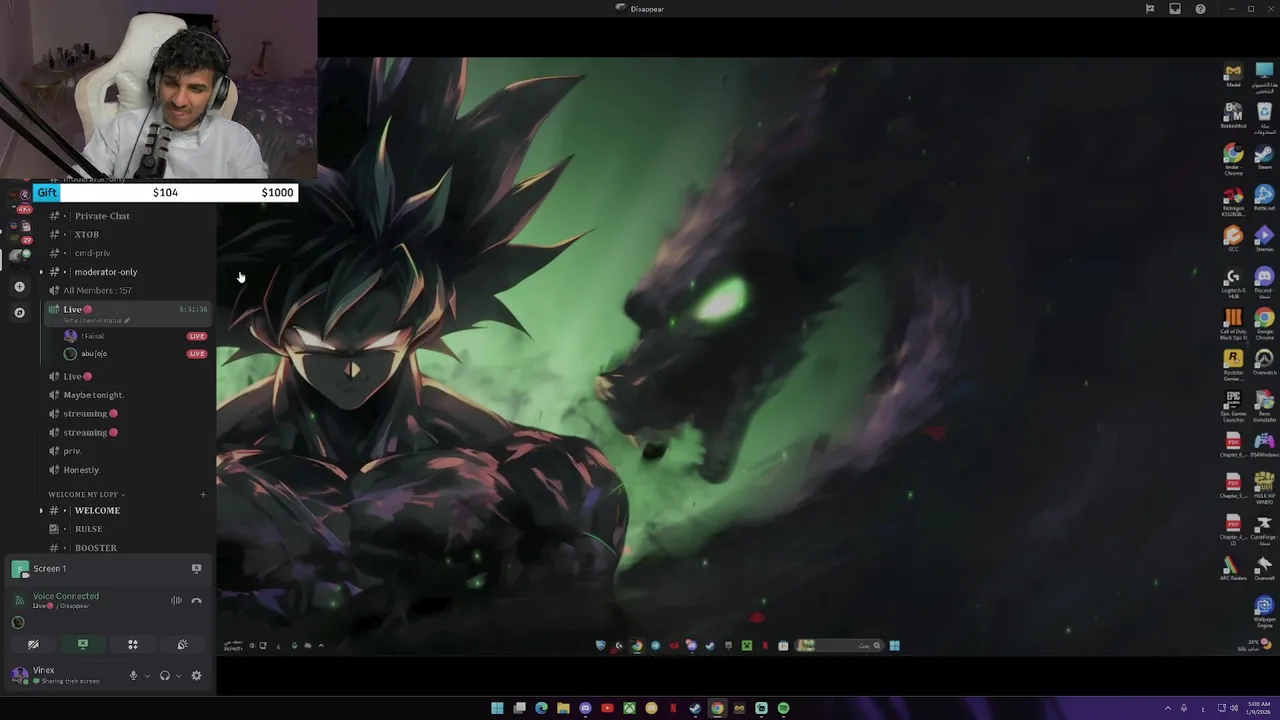Click the taskbar volume speaker icon

click(x=1234, y=708)
